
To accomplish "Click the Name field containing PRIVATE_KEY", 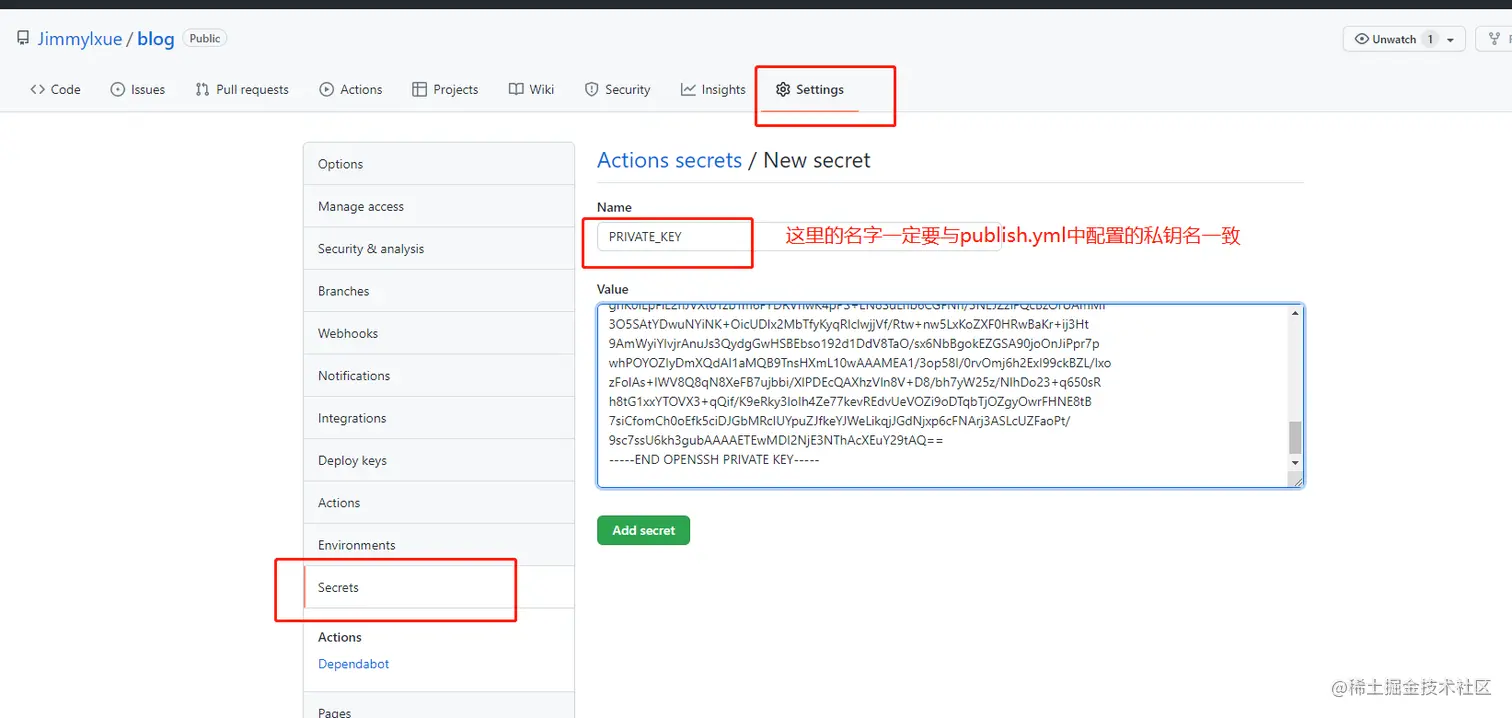I will pos(798,237).
